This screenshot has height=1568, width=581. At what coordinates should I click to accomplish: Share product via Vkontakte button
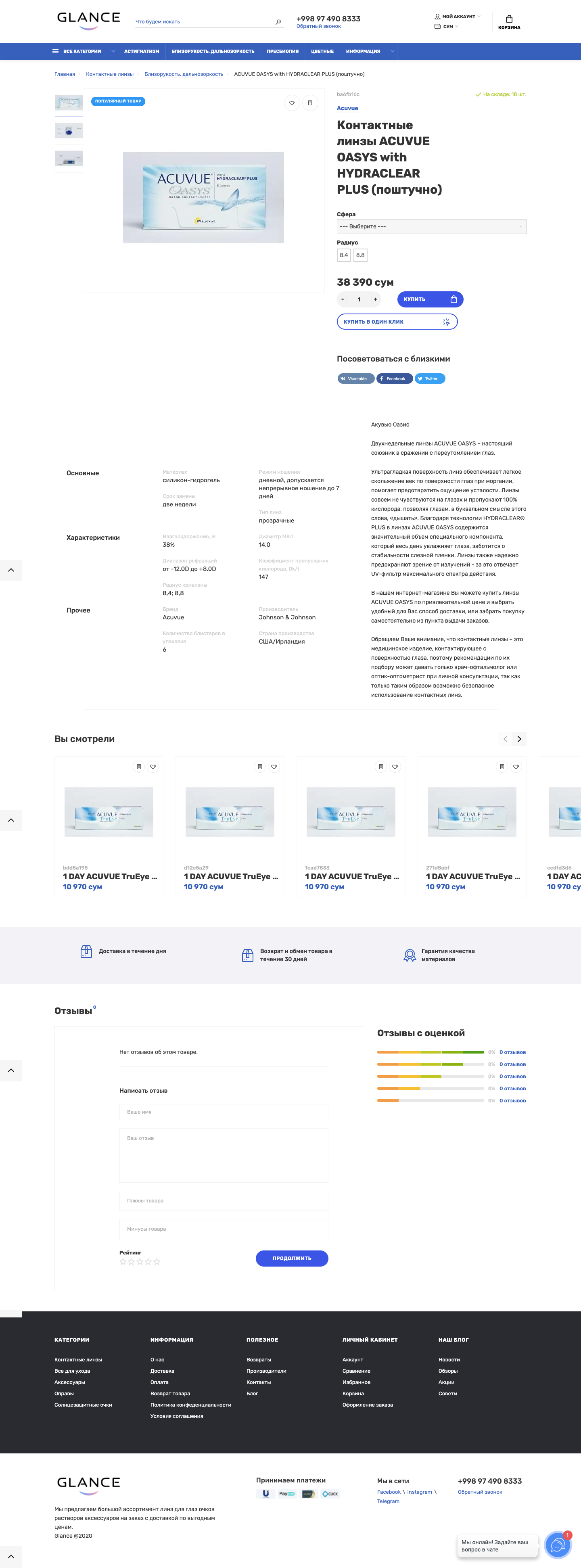pyautogui.click(x=356, y=378)
